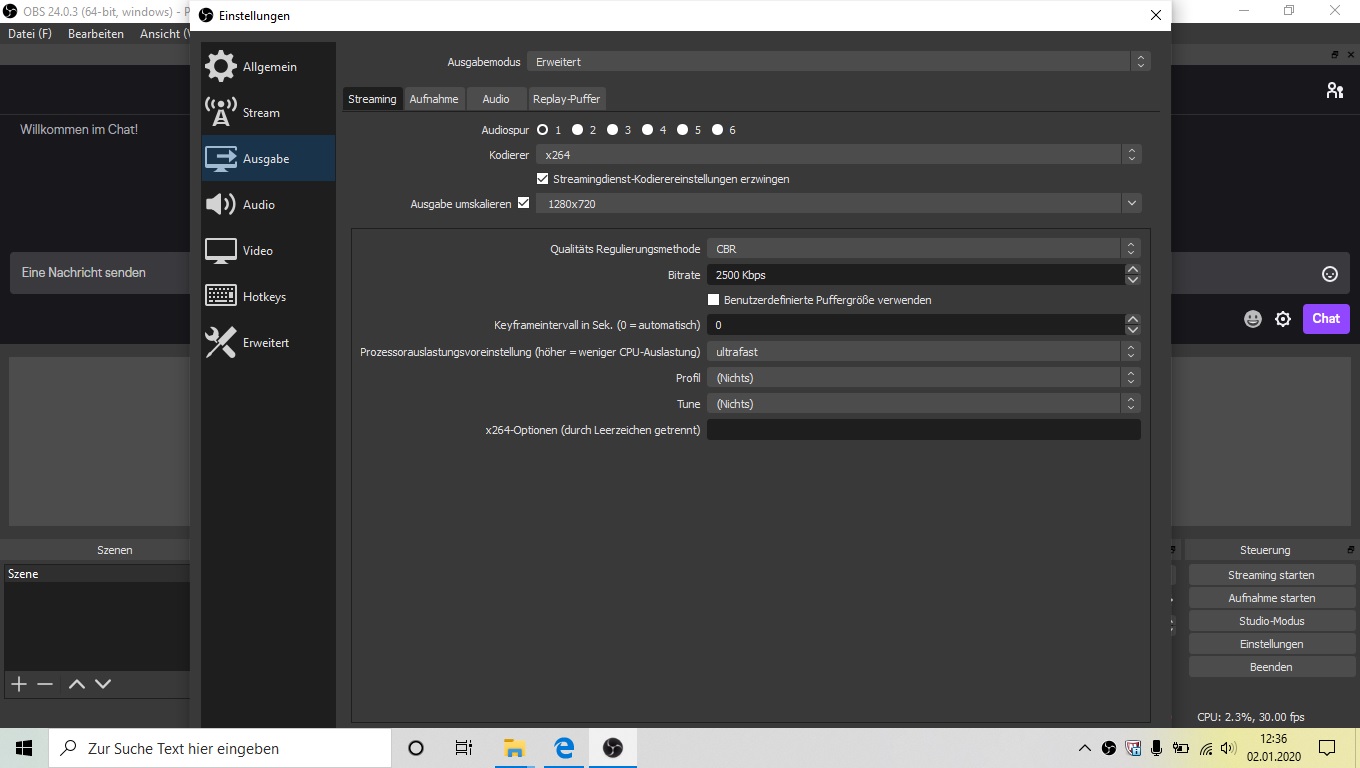Open Video settings monitor icon

[x=221, y=250]
